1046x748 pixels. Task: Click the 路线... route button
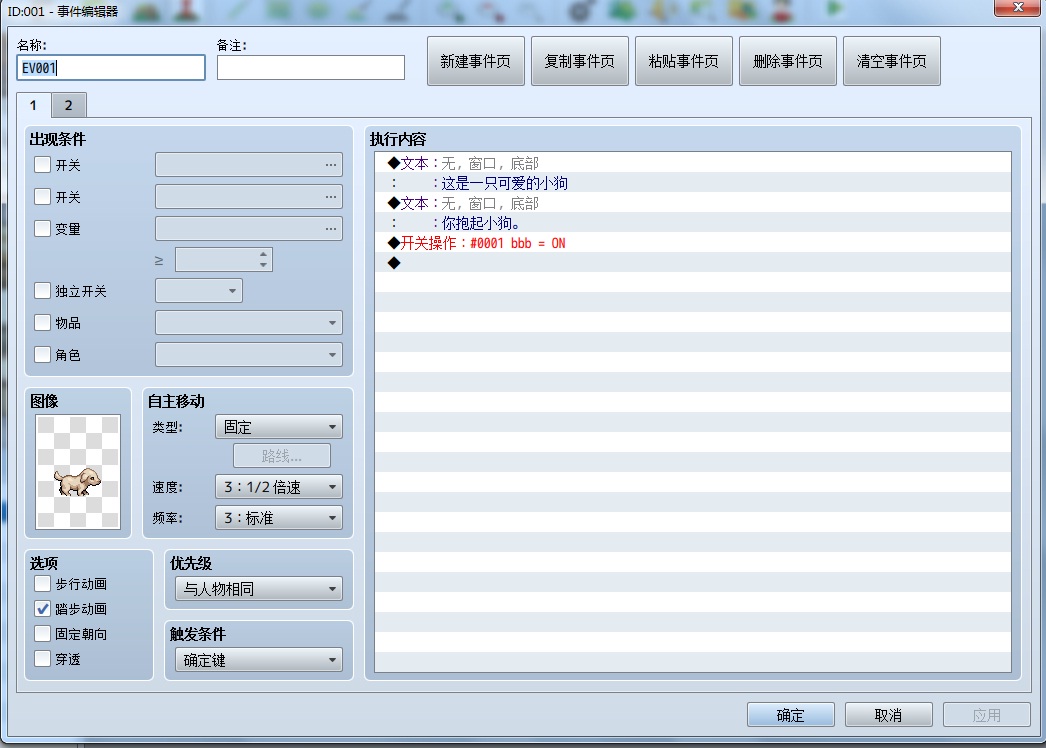click(282, 456)
